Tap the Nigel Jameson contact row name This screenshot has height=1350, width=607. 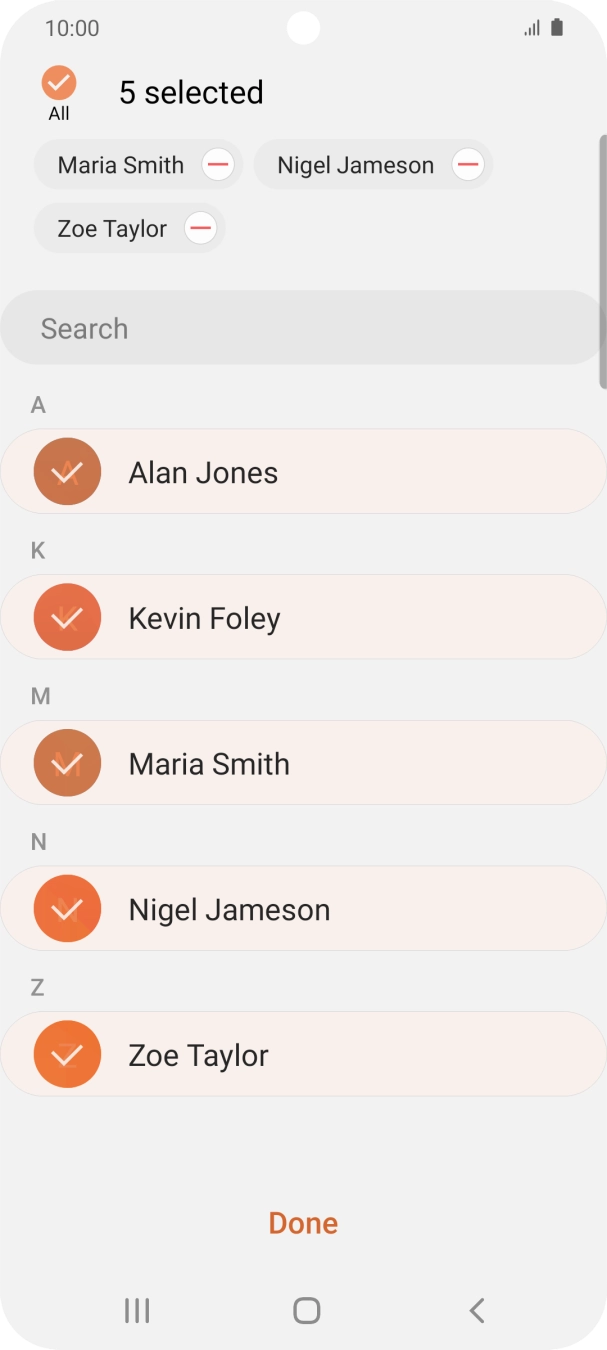click(229, 910)
